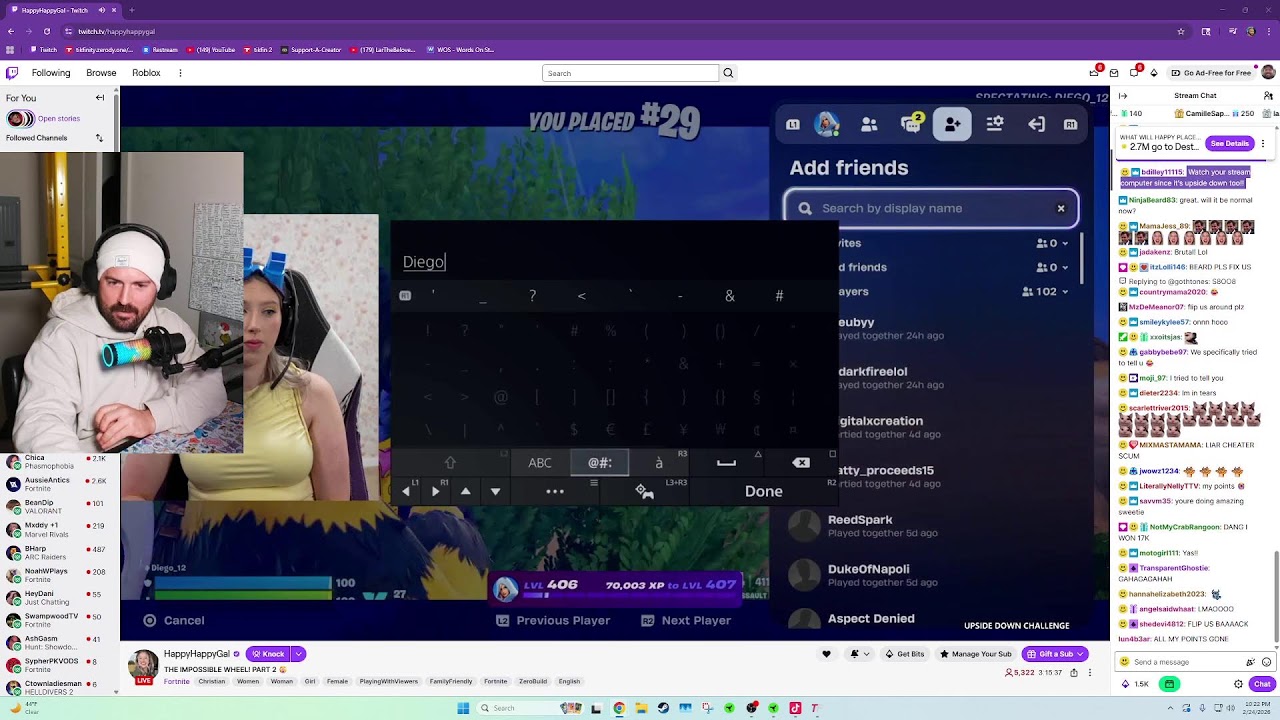Switch keyboard to ABC layout
Viewport: 1280px width, 720px height.
[540, 462]
